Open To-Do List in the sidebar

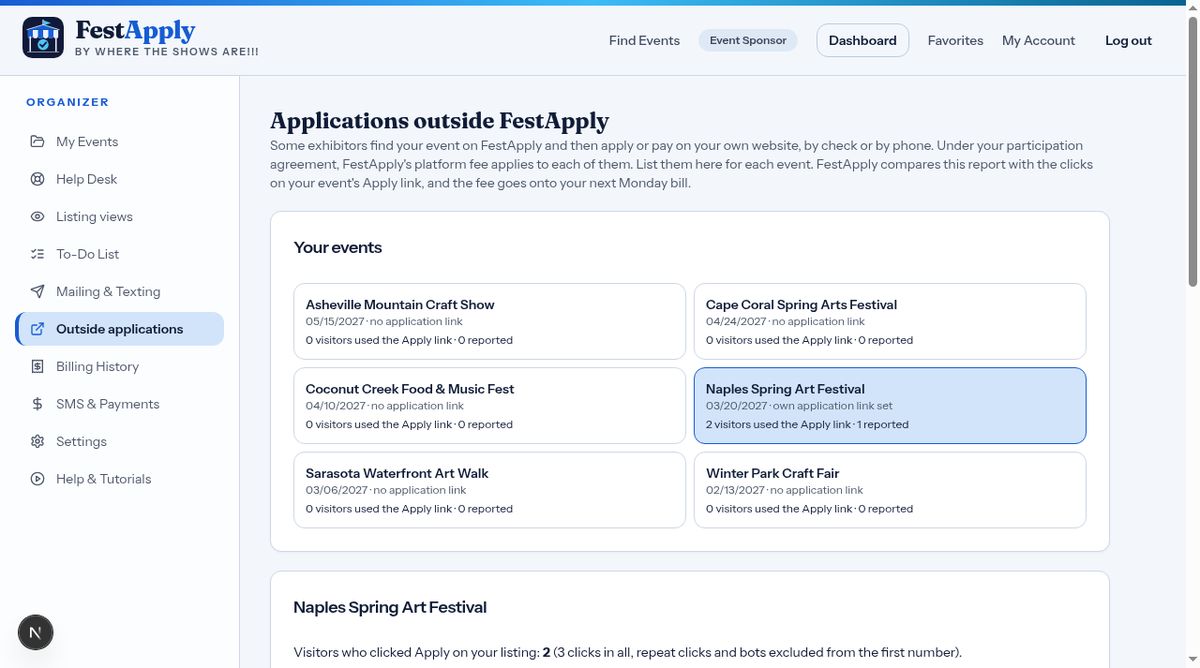coord(120,254)
